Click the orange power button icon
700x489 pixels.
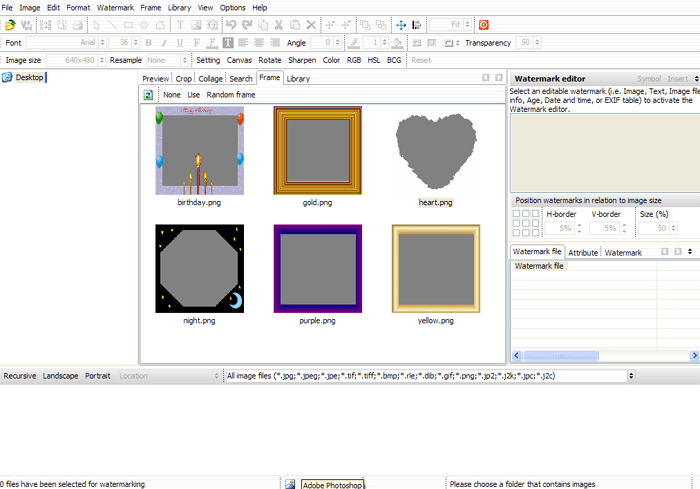483,25
